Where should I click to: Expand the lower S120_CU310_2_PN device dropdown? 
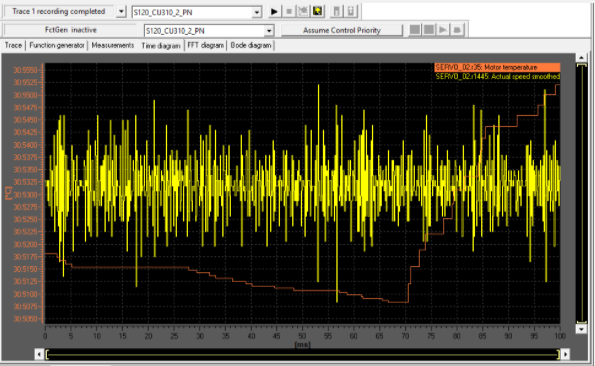269,31
